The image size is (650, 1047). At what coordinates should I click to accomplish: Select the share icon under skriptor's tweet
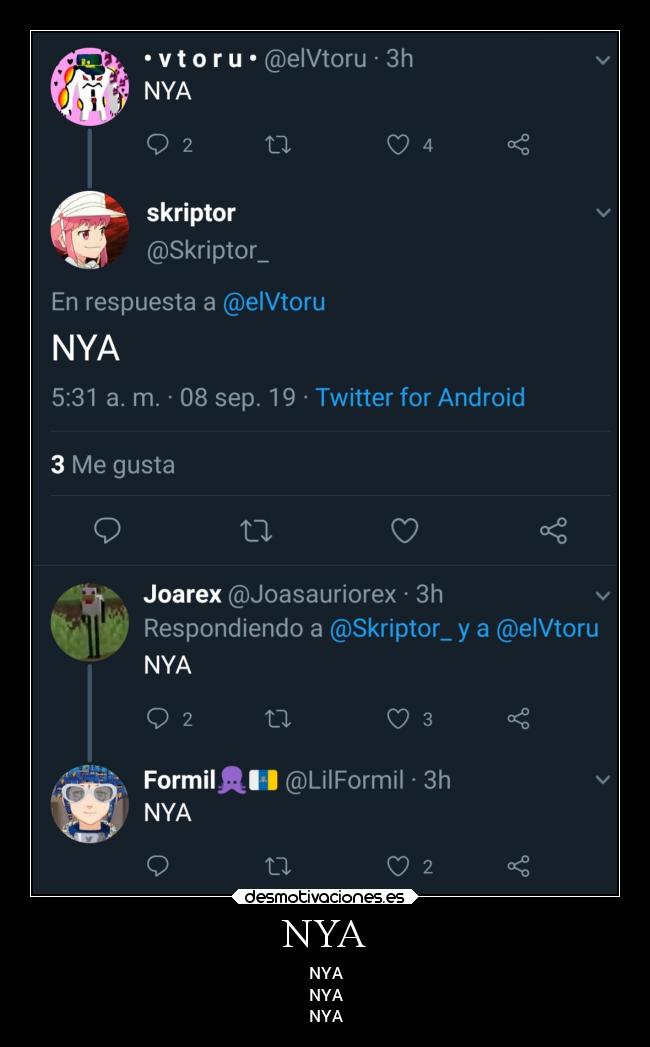(x=554, y=531)
